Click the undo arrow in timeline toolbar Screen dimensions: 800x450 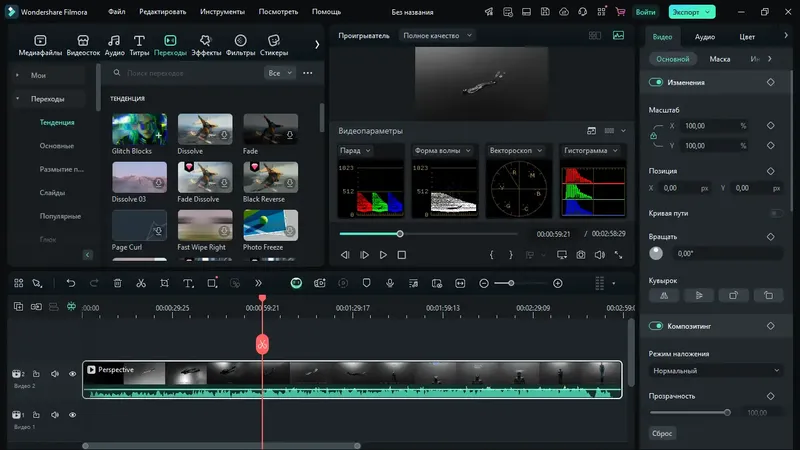[71, 283]
